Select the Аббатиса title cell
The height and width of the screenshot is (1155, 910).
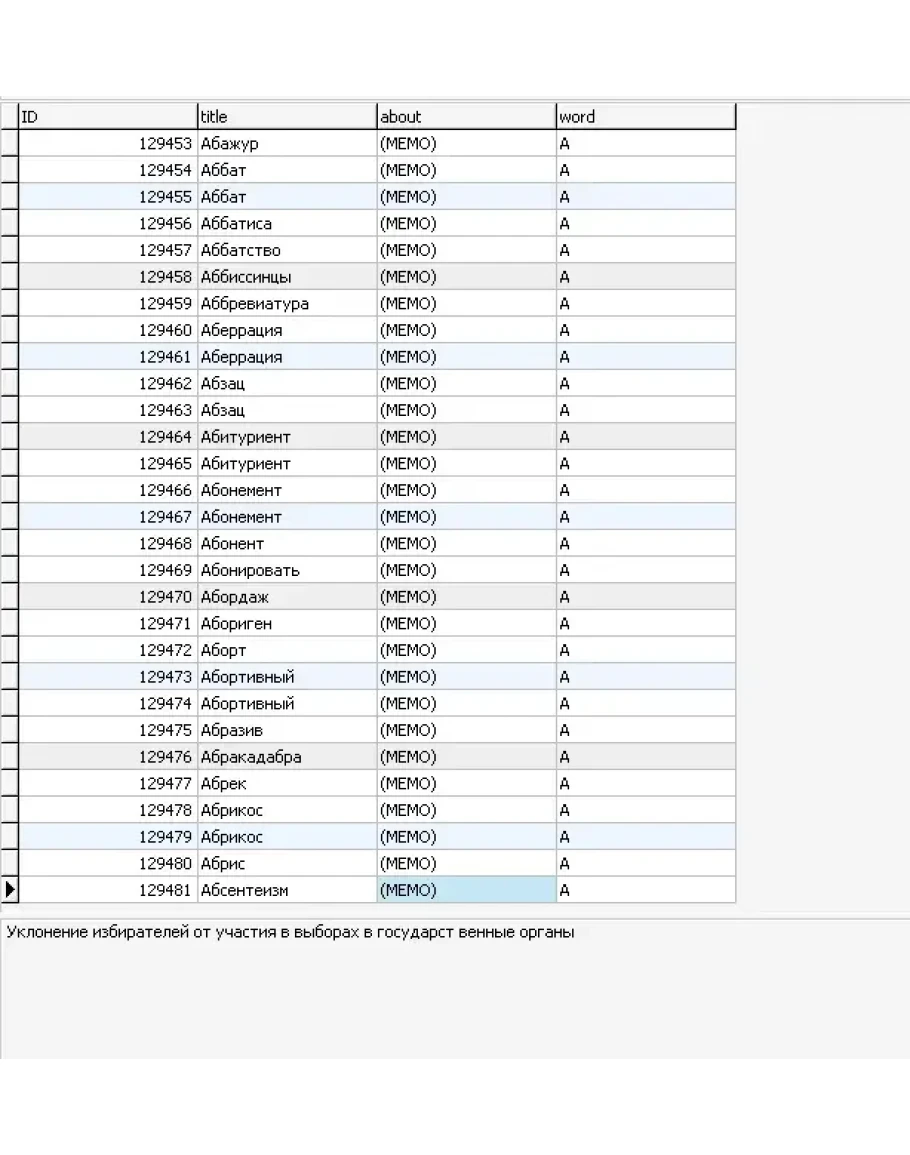pos(287,223)
